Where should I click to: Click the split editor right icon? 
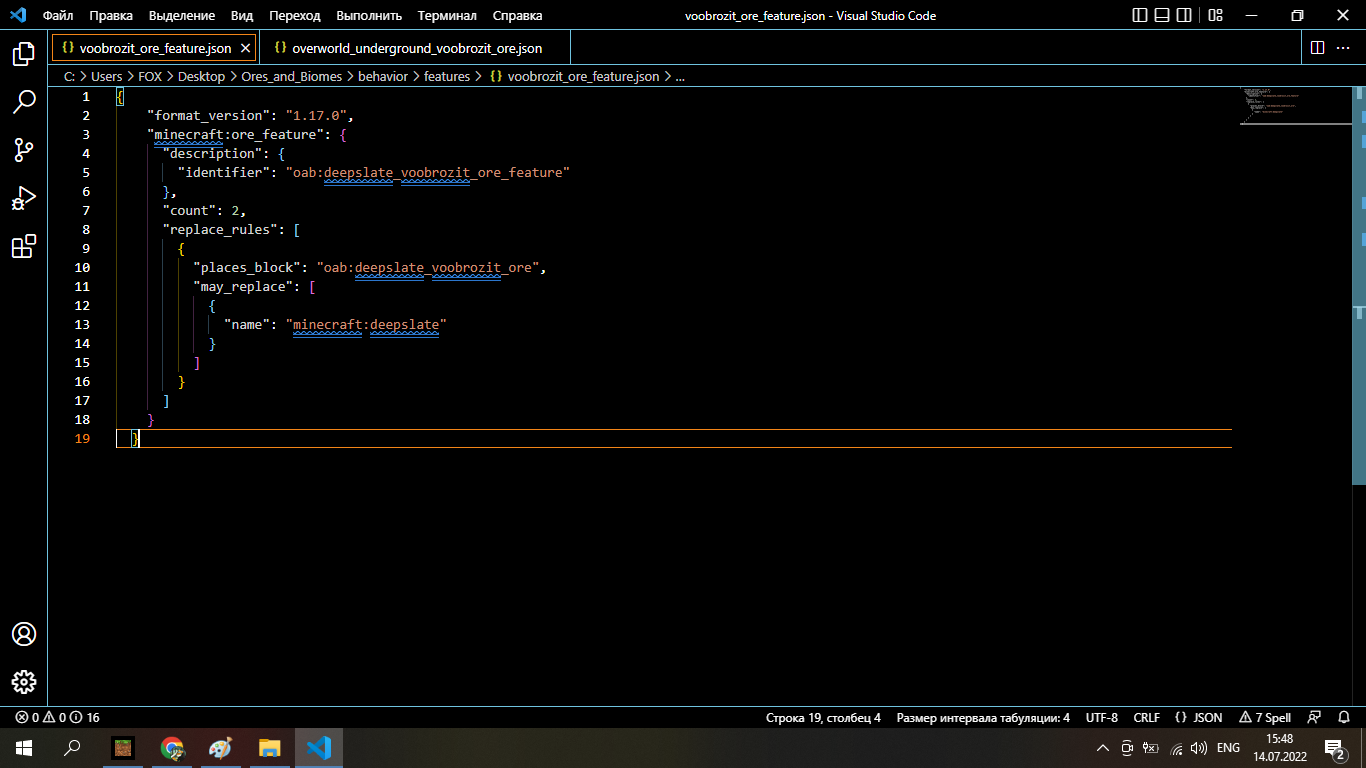point(1317,47)
